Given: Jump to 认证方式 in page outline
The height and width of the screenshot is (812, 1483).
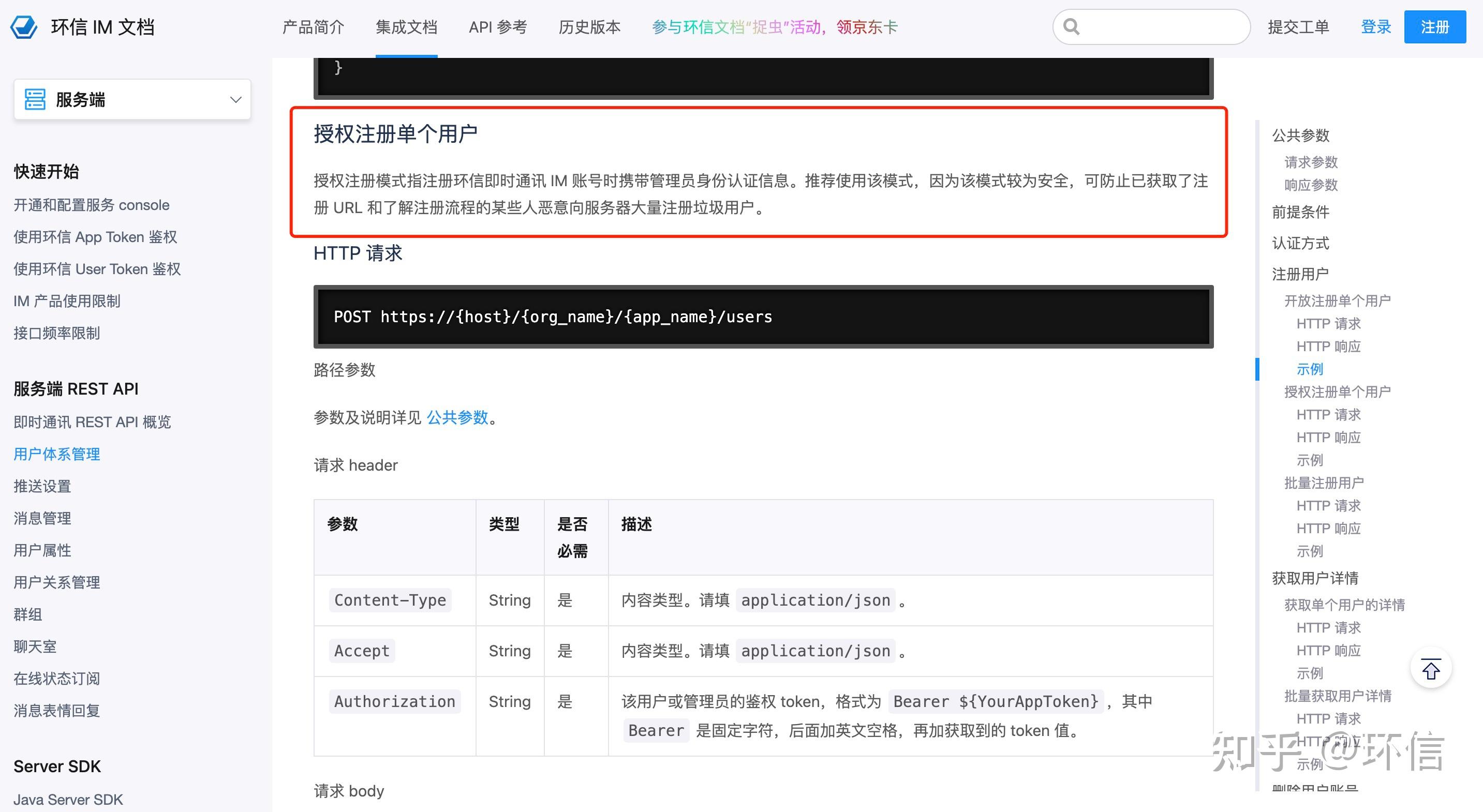Looking at the screenshot, I should [1300, 243].
